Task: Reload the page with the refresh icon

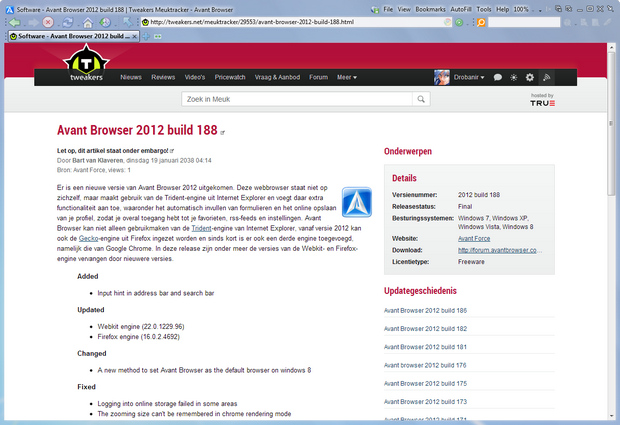Action: point(68,22)
